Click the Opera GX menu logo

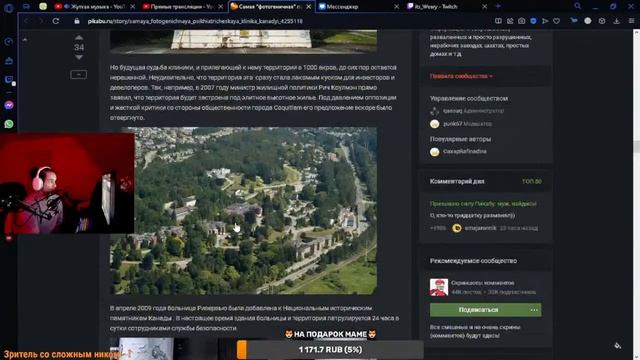[x=9, y=7]
